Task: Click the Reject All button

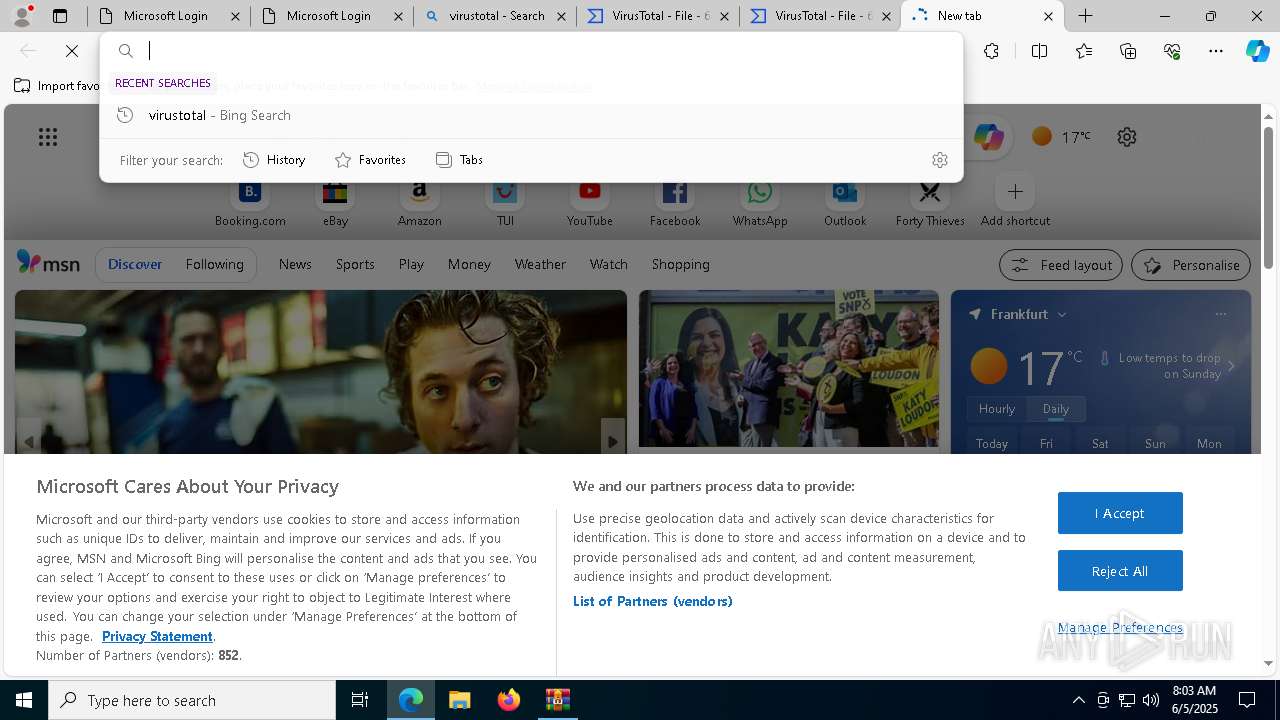Action: [x=1120, y=571]
